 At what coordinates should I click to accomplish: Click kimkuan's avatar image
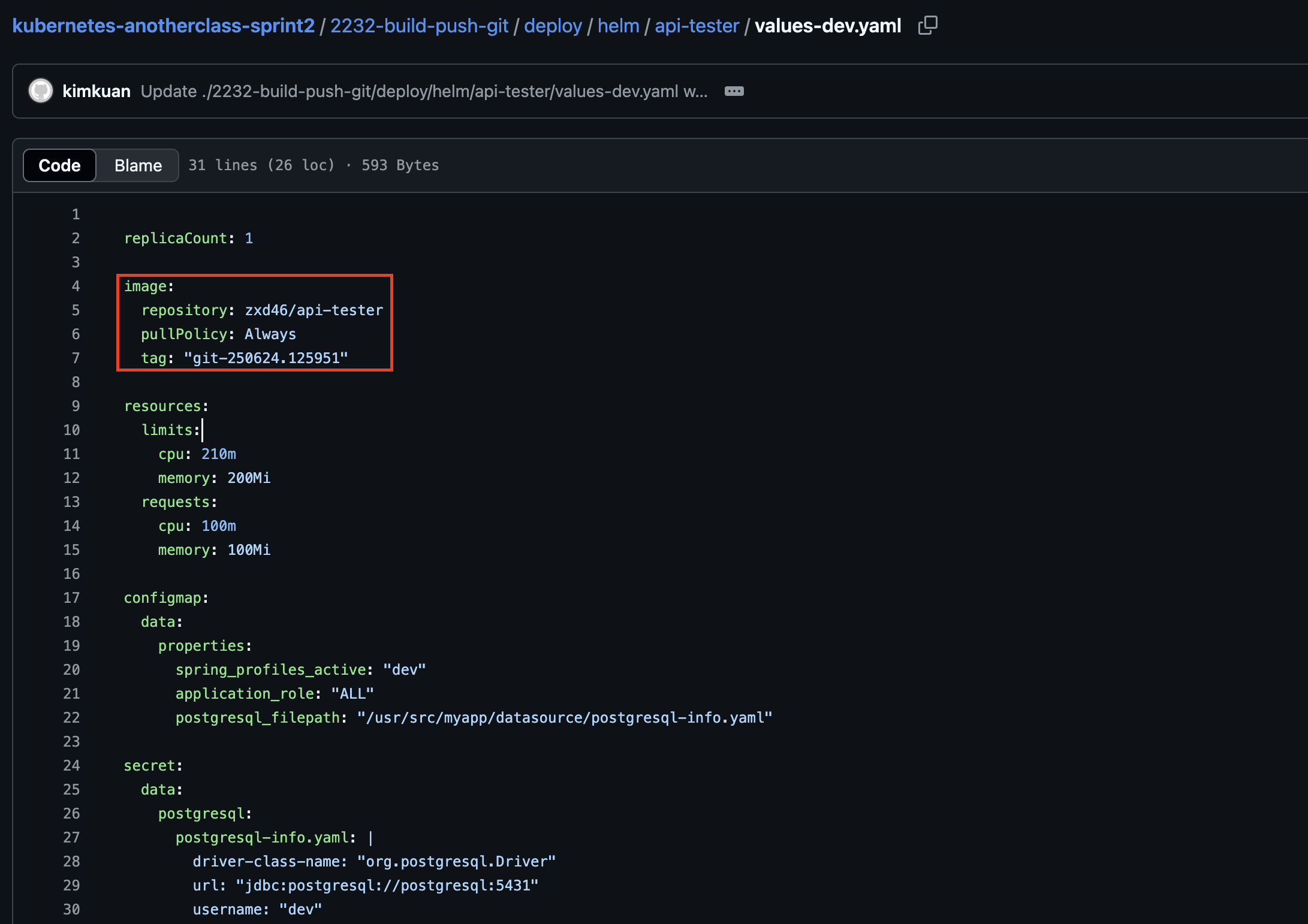coord(41,91)
